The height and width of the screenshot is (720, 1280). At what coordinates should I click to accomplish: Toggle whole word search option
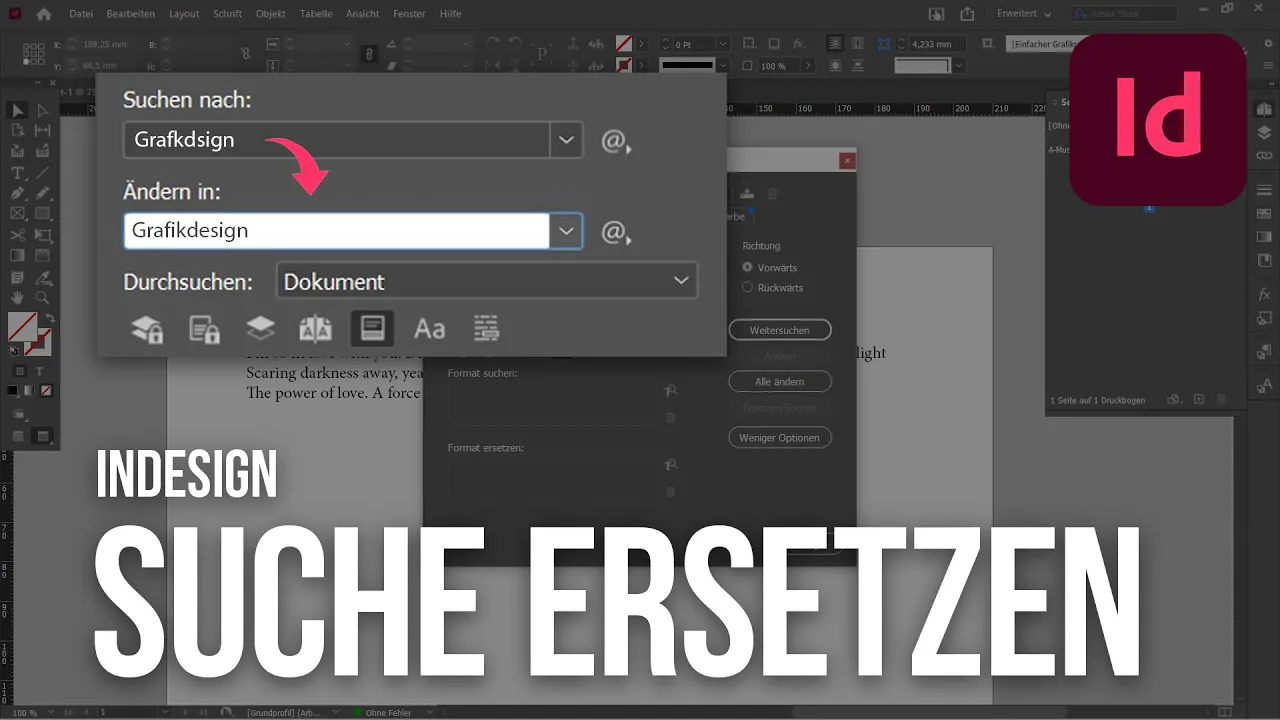coord(486,329)
